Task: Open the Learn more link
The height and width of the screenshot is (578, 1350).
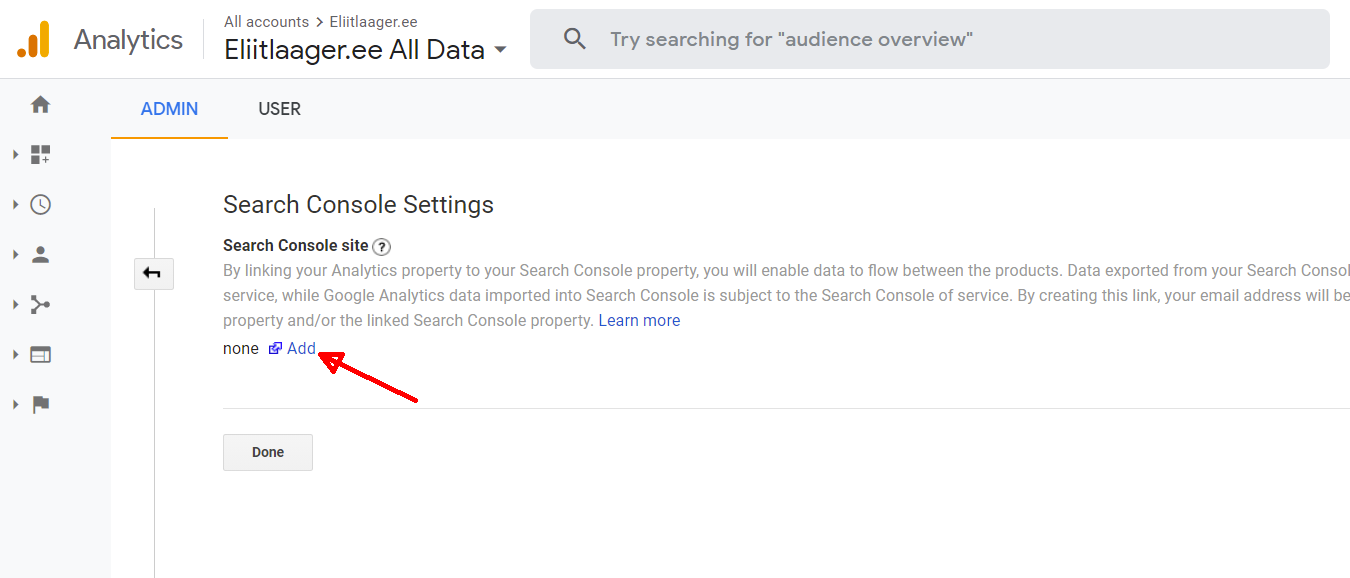Action: pyautogui.click(x=639, y=321)
